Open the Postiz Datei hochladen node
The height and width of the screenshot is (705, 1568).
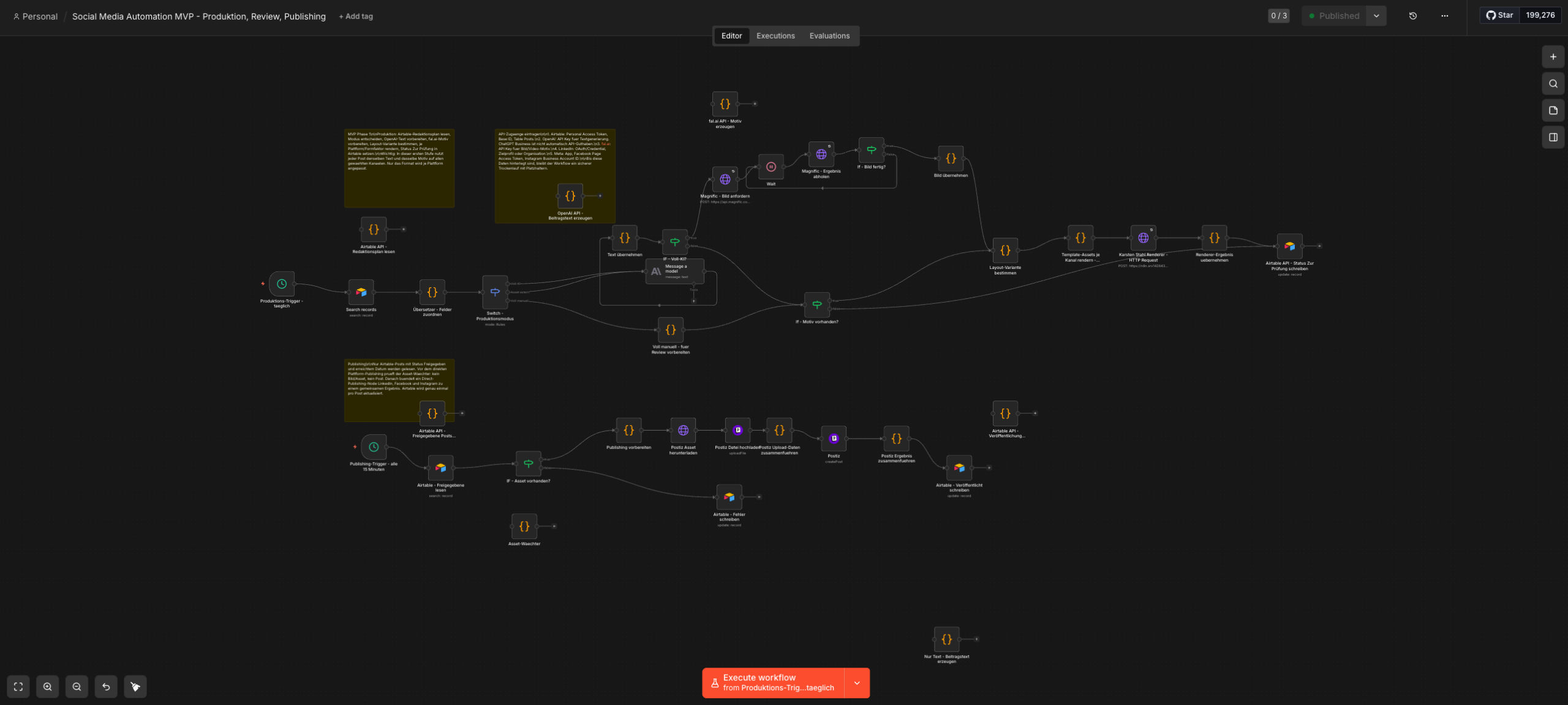tap(738, 431)
